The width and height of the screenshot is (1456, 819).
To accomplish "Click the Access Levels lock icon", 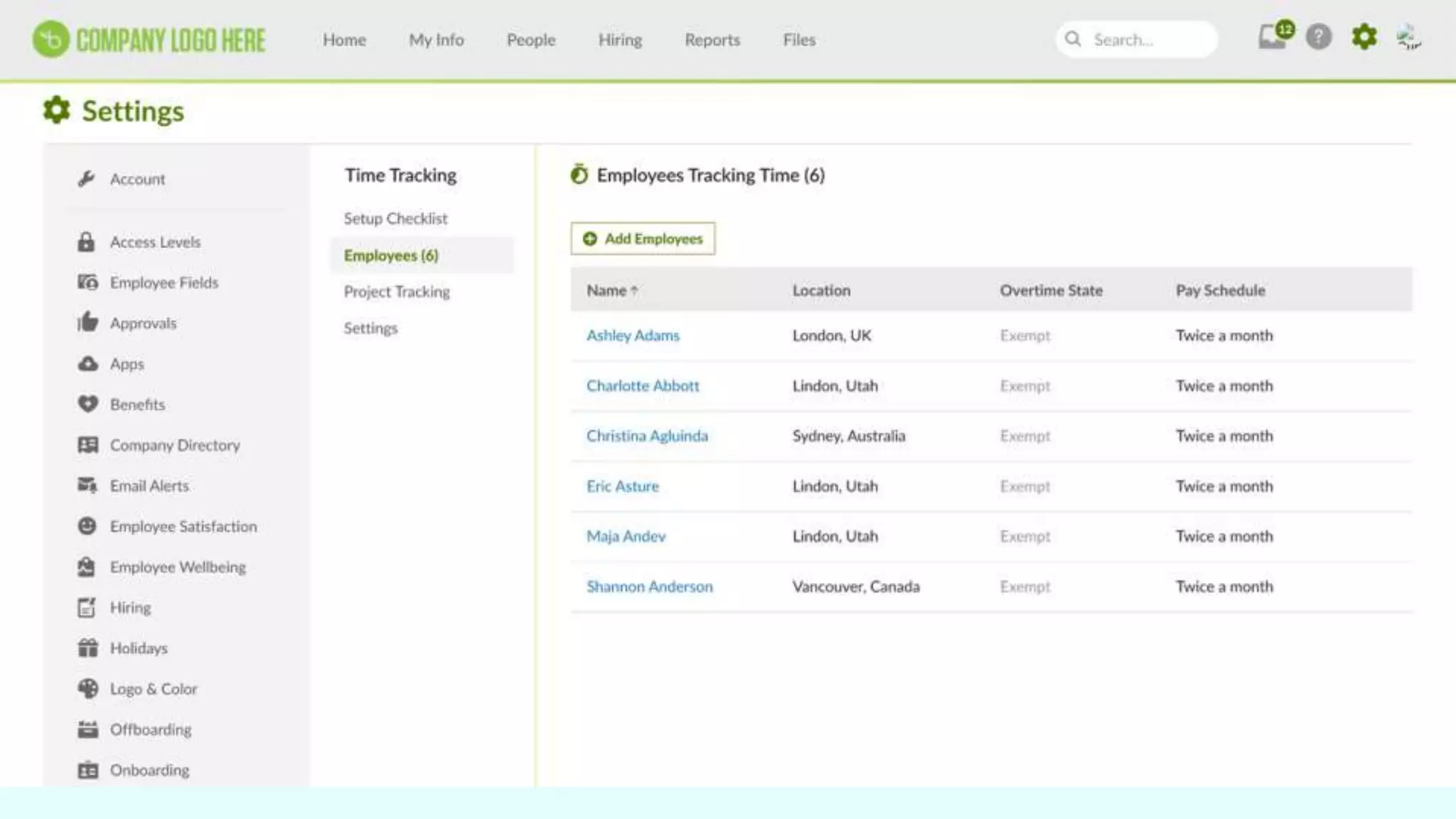I will pyautogui.click(x=86, y=242).
